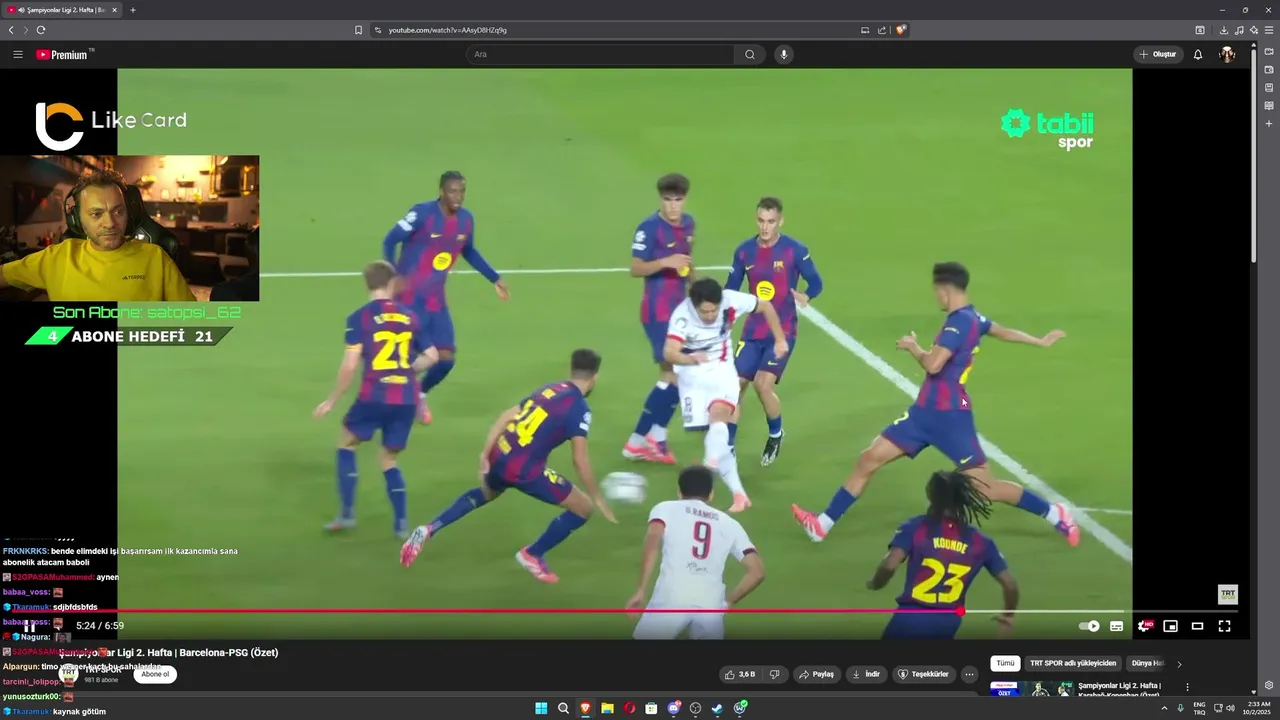This screenshot has height=720, width=1280.
Task: Open the volume speaker tray icon
Action: pos(1231,708)
